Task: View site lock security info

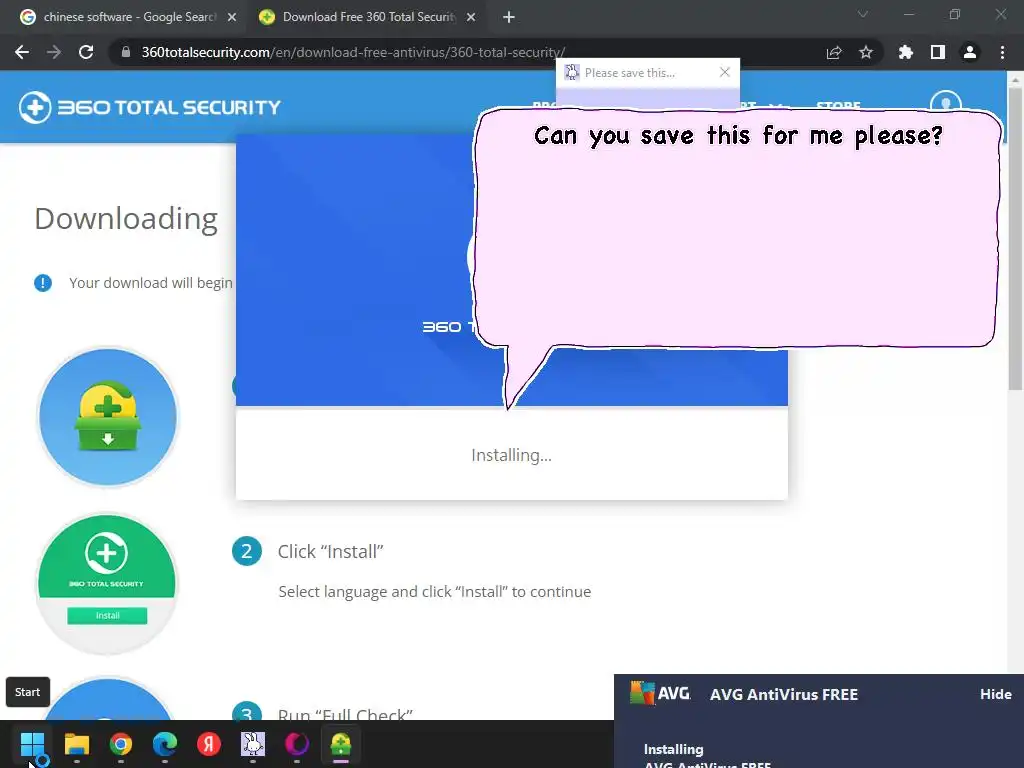Action: click(126, 52)
